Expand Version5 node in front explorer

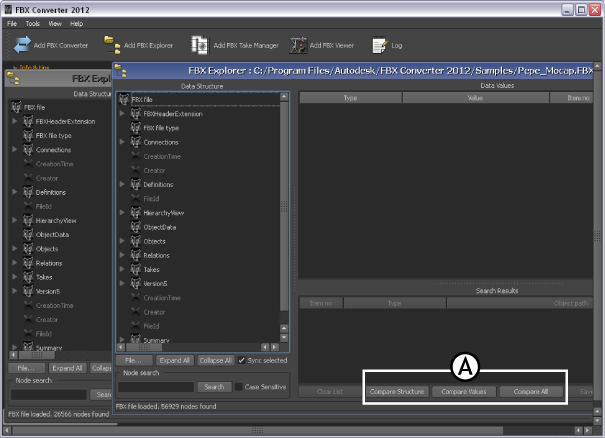click(122, 283)
